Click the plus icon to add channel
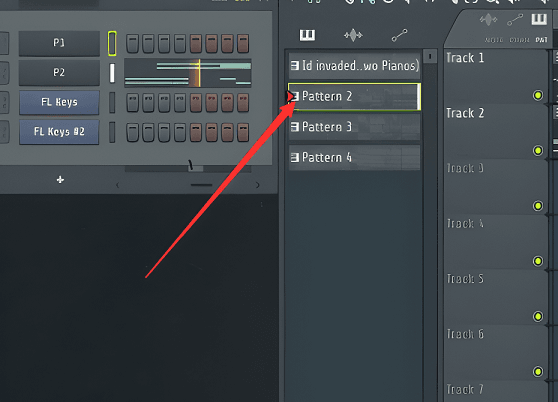The width and height of the screenshot is (558, 402). coord(60,180)
